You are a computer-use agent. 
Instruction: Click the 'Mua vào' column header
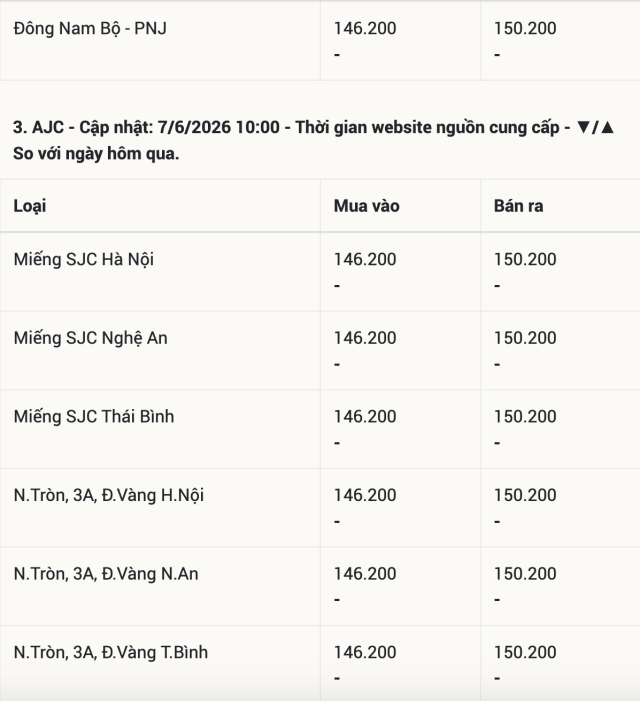pos(366,206)
